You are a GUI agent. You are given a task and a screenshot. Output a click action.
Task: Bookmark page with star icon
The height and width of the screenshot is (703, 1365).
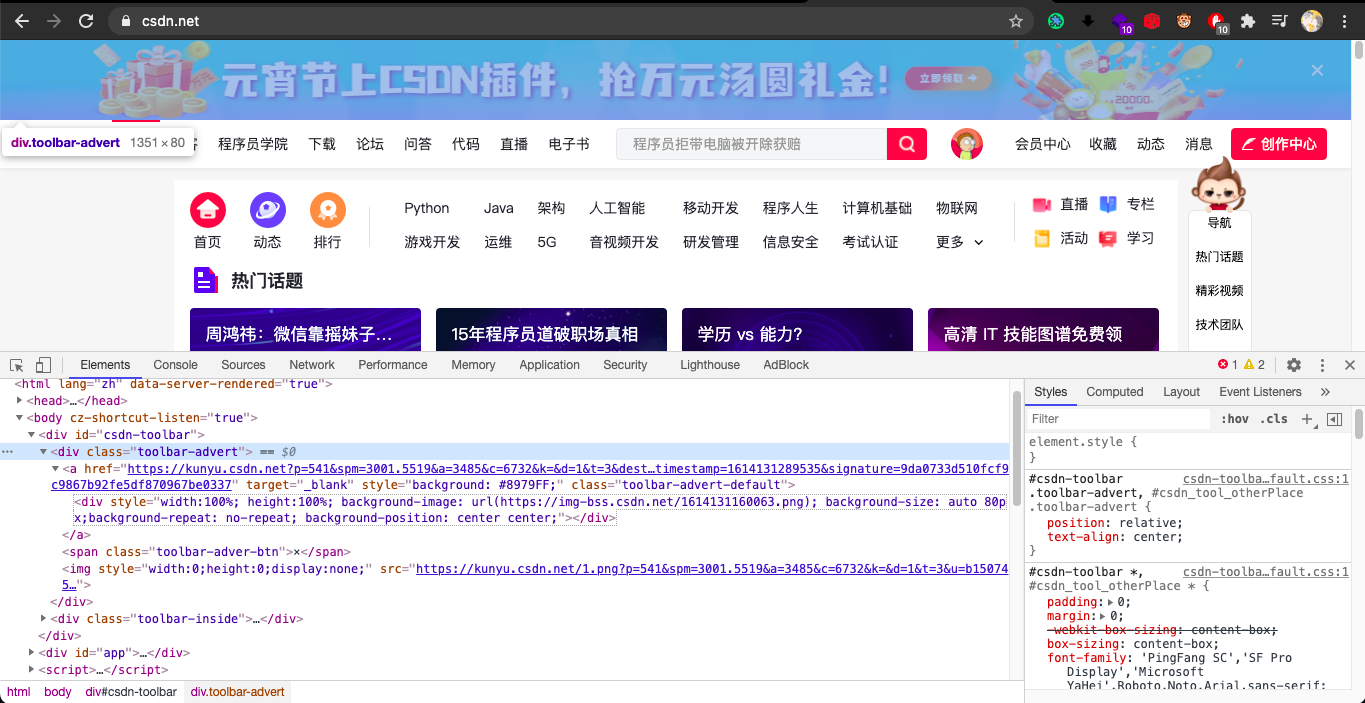1016,20
